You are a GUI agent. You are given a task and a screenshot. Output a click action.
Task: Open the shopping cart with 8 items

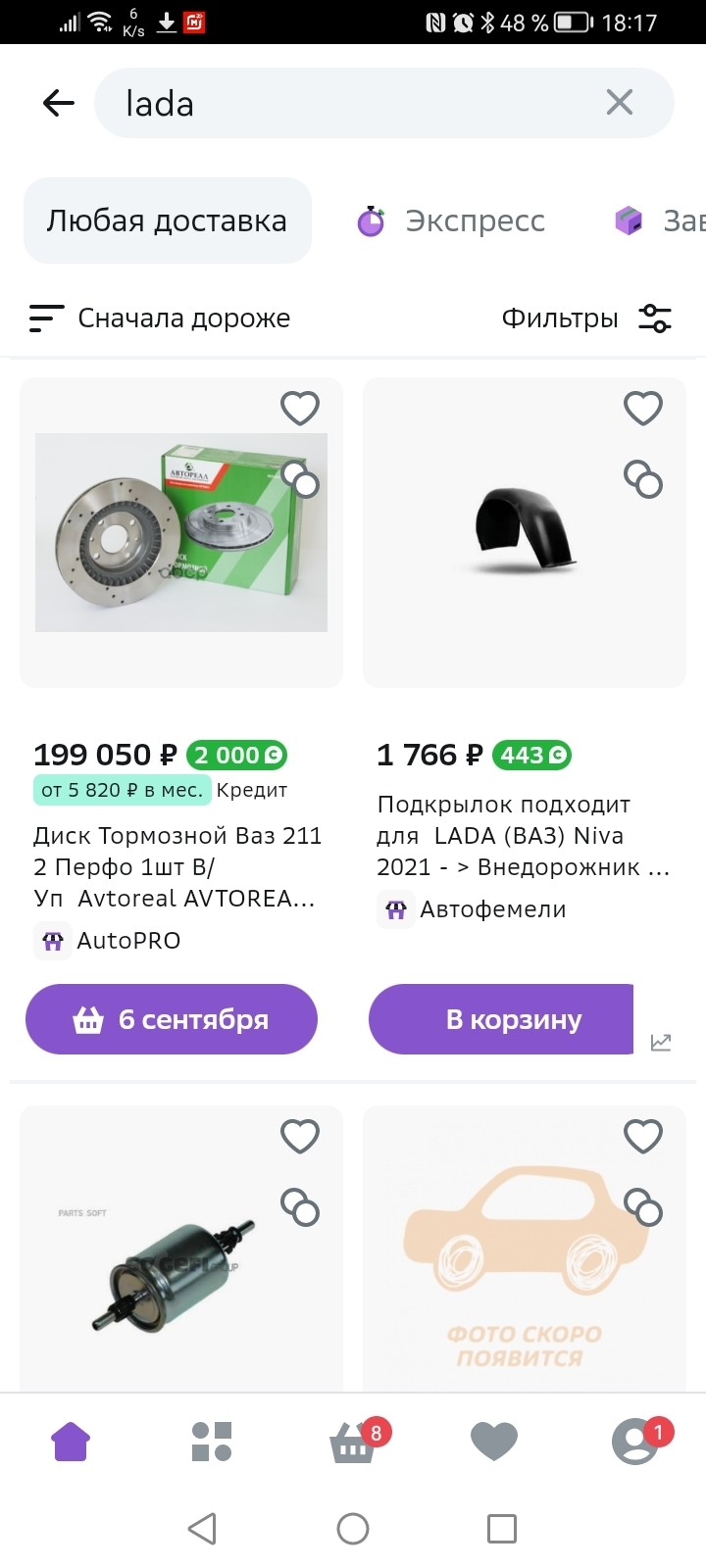pos(353,1443)
